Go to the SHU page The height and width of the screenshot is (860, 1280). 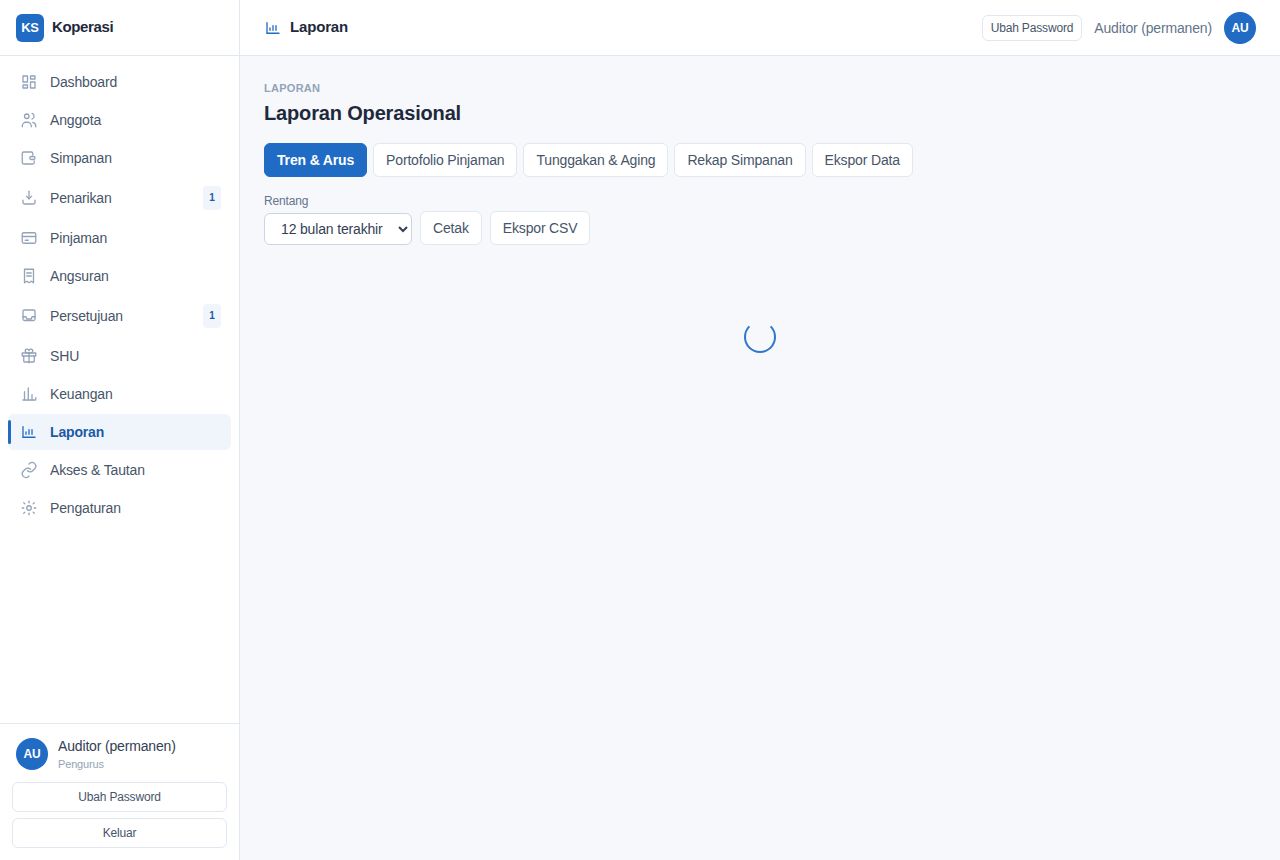point(119,356)
